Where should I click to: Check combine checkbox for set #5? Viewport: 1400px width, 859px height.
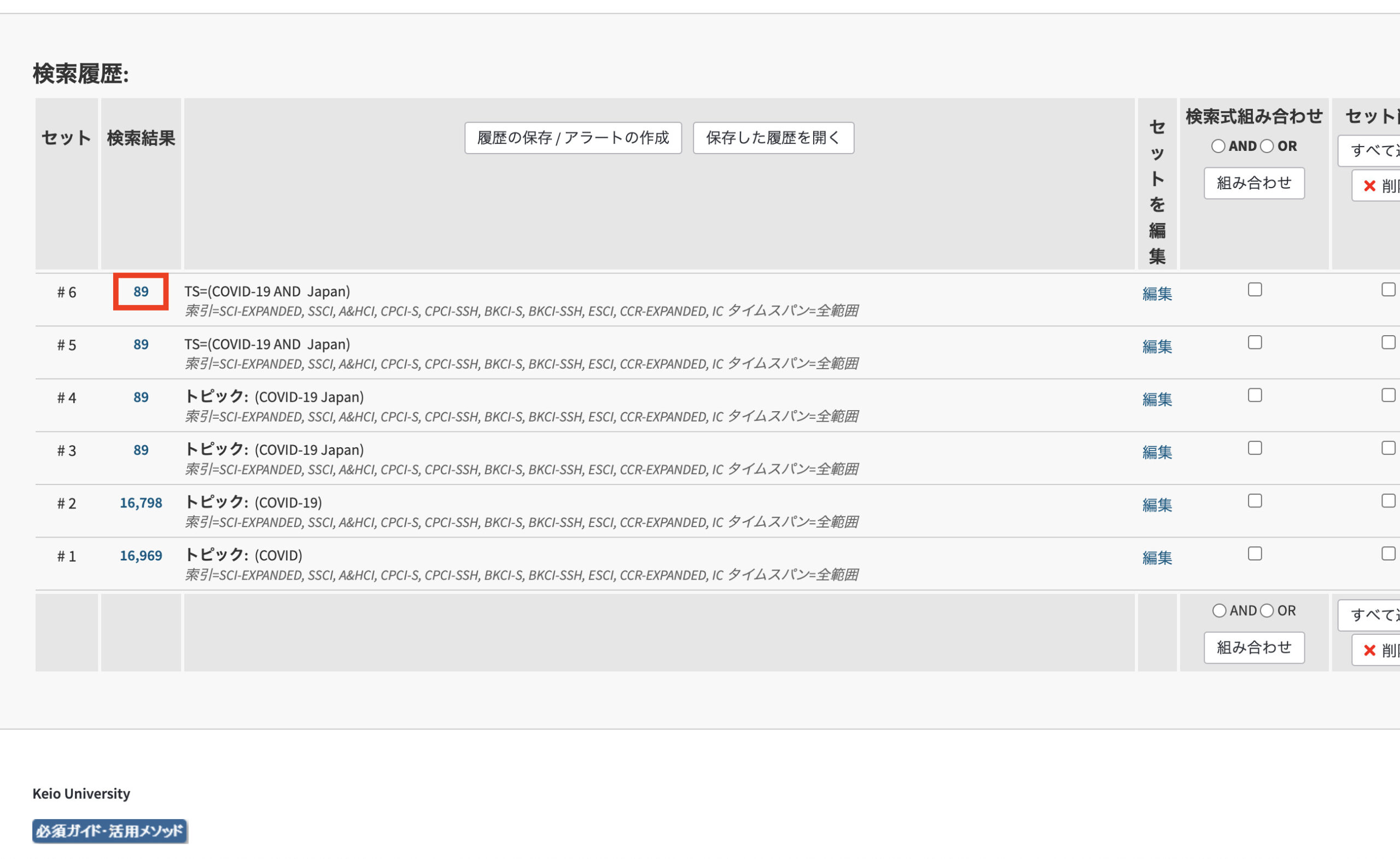click(x=1255, y=343)
